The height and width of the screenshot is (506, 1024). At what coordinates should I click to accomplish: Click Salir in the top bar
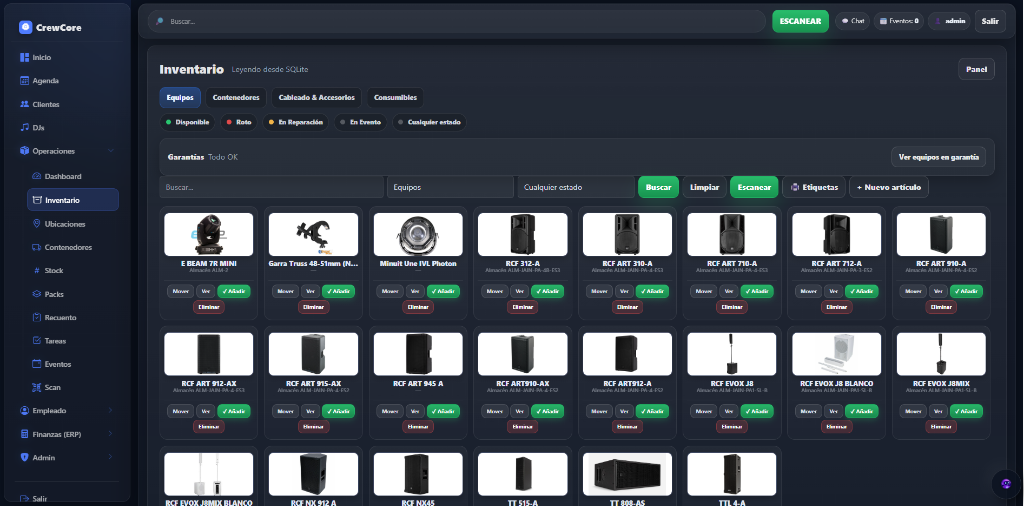990,21
